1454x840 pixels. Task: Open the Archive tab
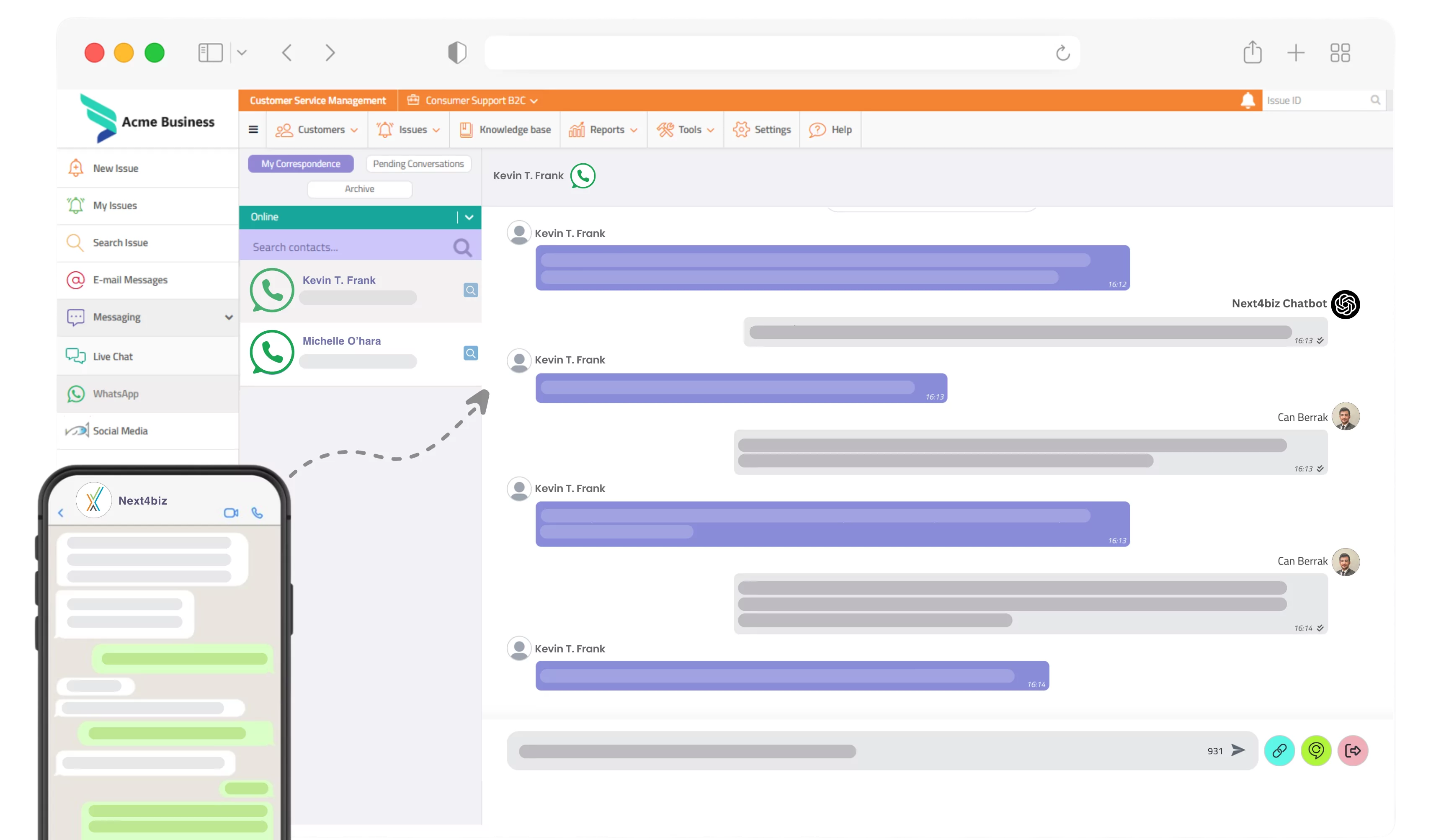point(359,189)
